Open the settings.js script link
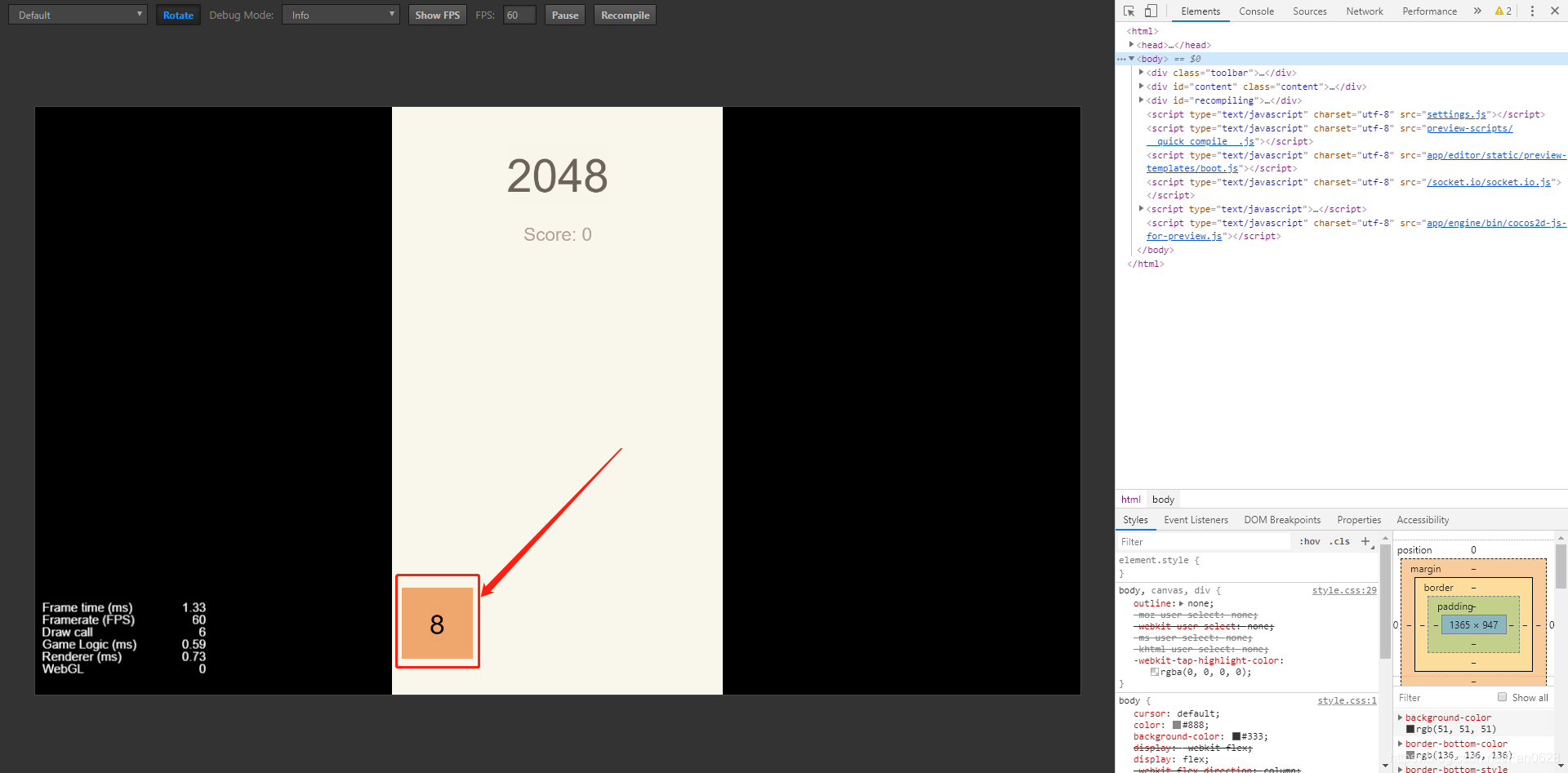The height and width of the screenshot is (773, 1568). [1456, 114]
